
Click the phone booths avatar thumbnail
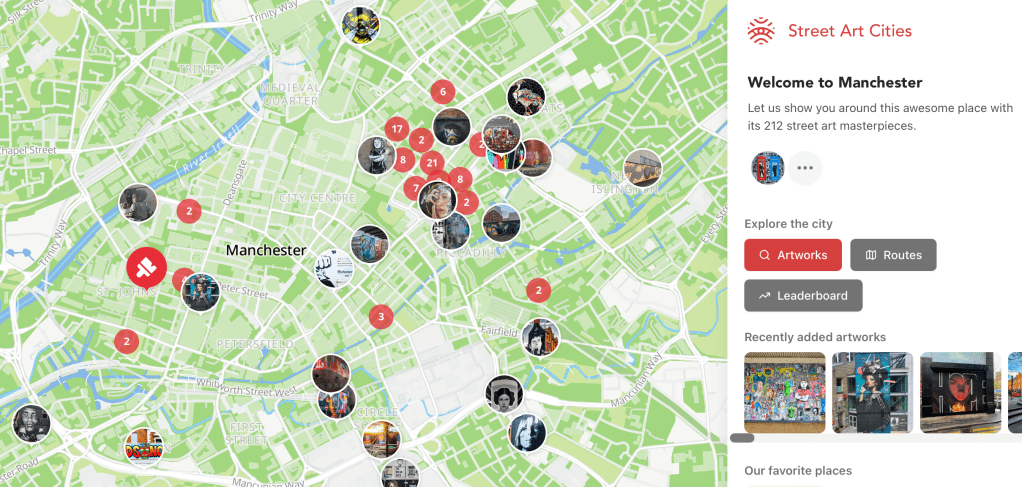[x=767, y=168]
